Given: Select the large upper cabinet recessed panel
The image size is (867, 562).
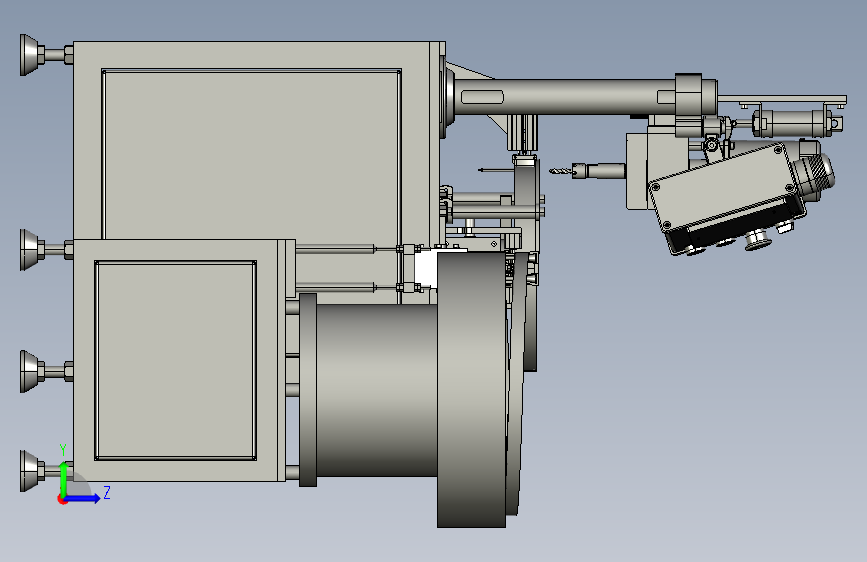Looking at the screenshot, I should point(252,154).
